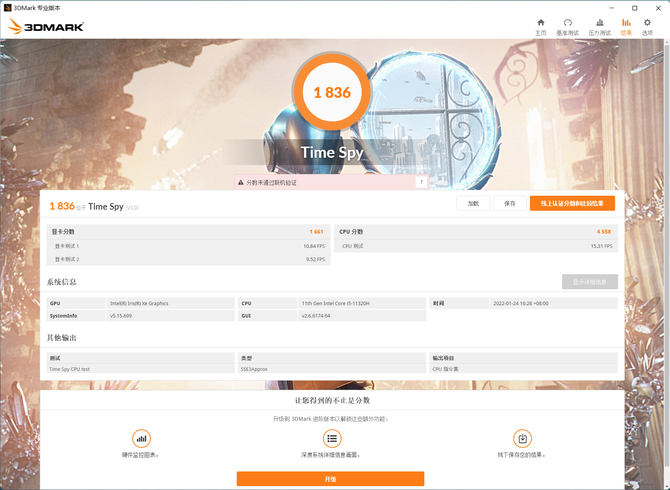The image size is (670, 490).
Task: Click the 1 836 Time Spy result heading
Action: [x=94, y=206]
